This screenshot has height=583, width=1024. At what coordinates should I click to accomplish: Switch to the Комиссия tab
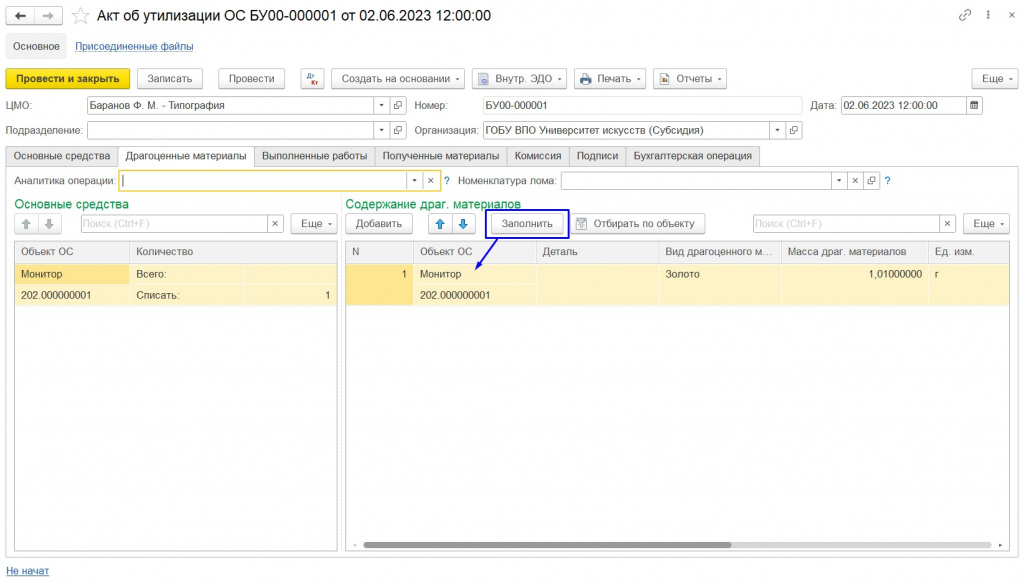coord(537,156)
